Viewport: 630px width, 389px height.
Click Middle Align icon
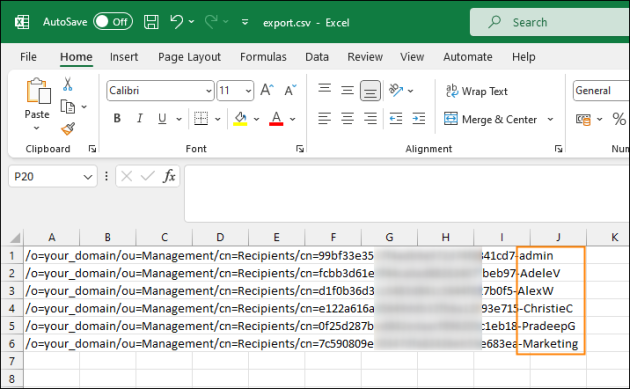(347, 90)
